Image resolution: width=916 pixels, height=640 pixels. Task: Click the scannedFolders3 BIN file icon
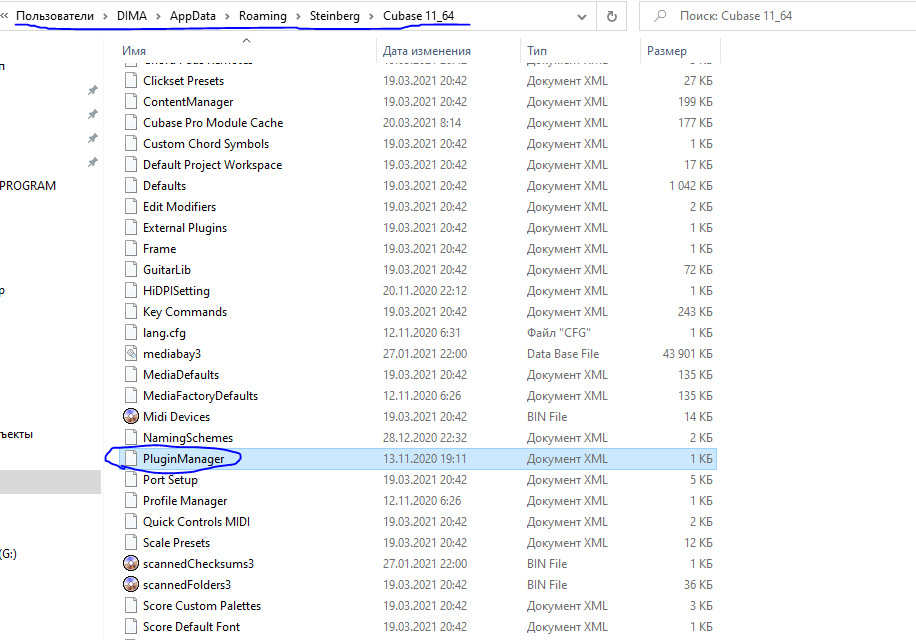[x=131, y=585]
